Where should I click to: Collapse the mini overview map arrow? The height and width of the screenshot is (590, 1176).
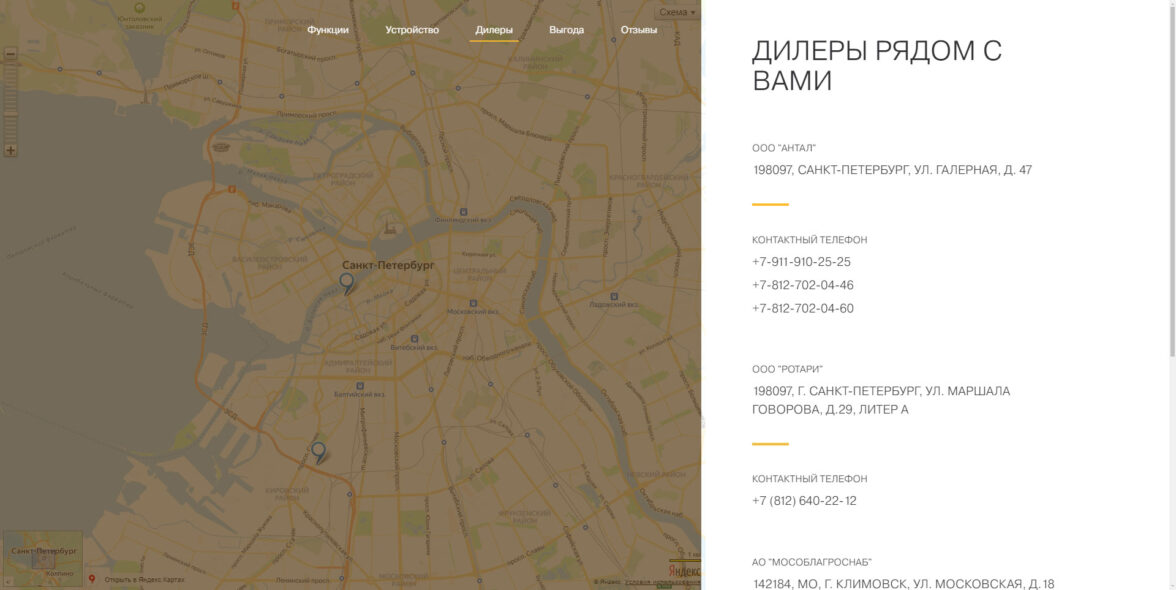(6, 581)
